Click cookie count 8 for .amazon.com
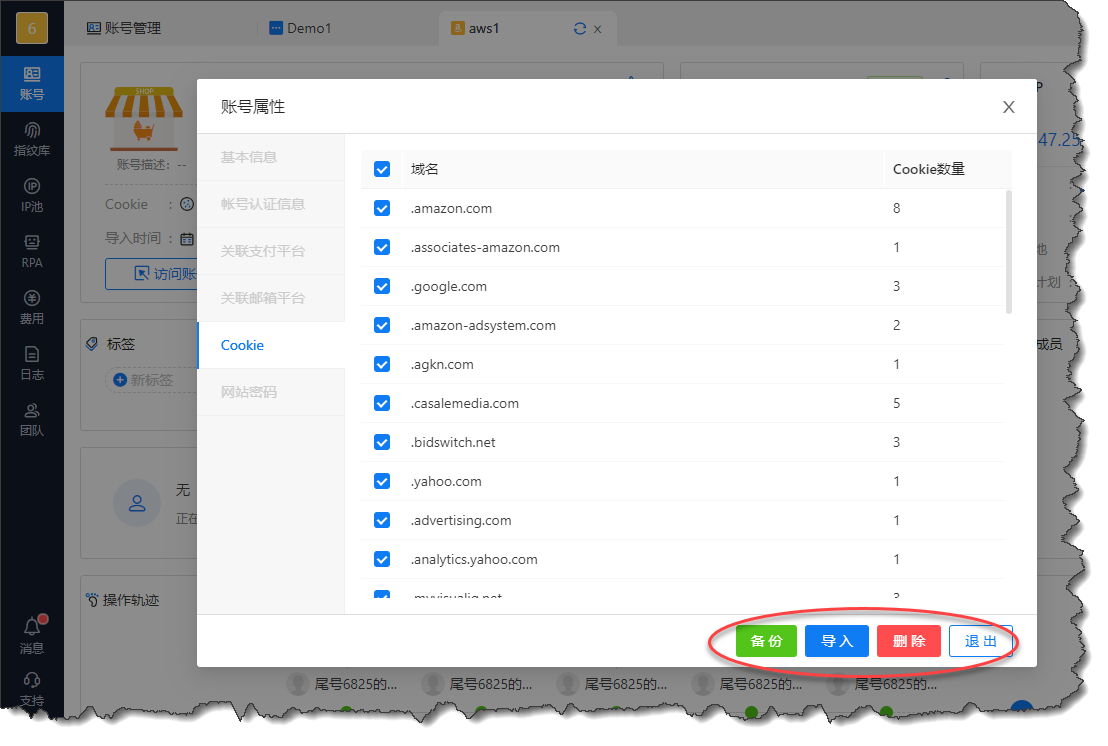Screen dimensions: 1108x746 [x=896, y=208]
